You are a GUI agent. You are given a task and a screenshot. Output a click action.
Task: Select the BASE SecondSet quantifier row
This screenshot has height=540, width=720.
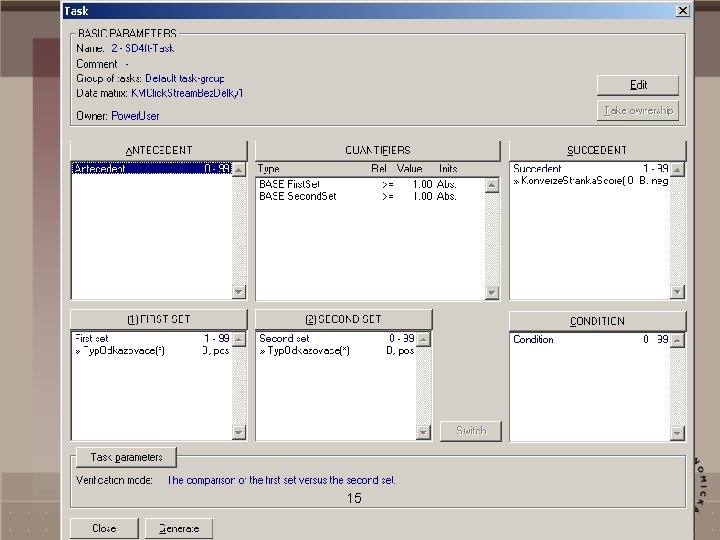371,196
